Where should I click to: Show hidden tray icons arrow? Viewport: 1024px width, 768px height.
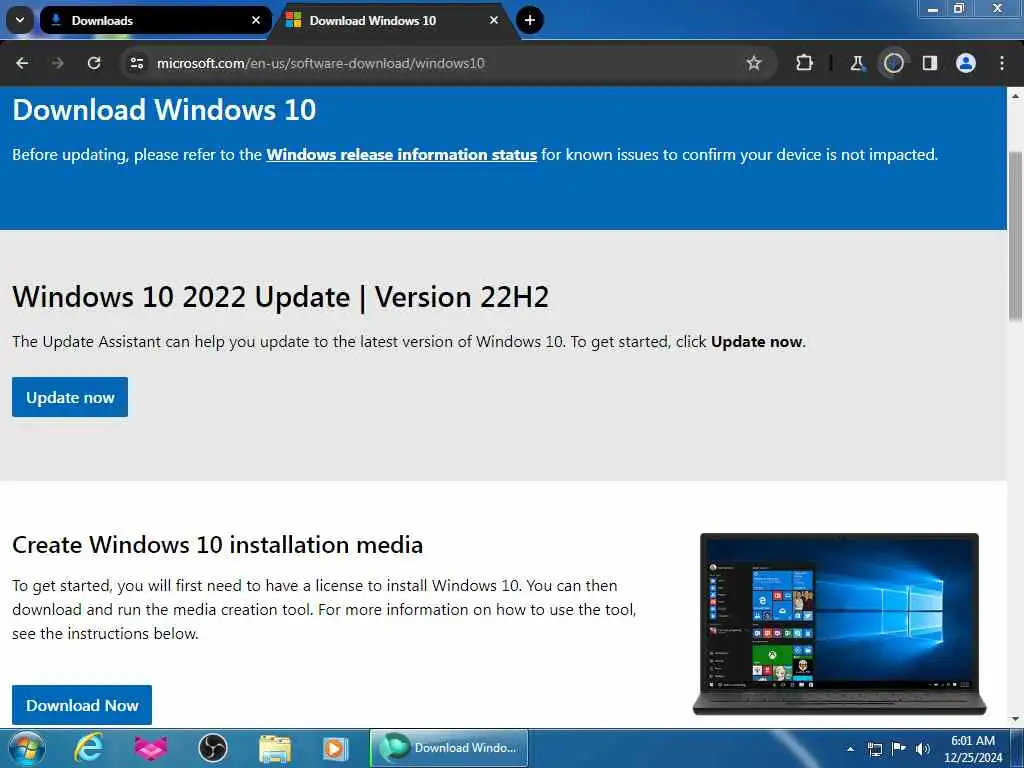[x=850, y=749]
